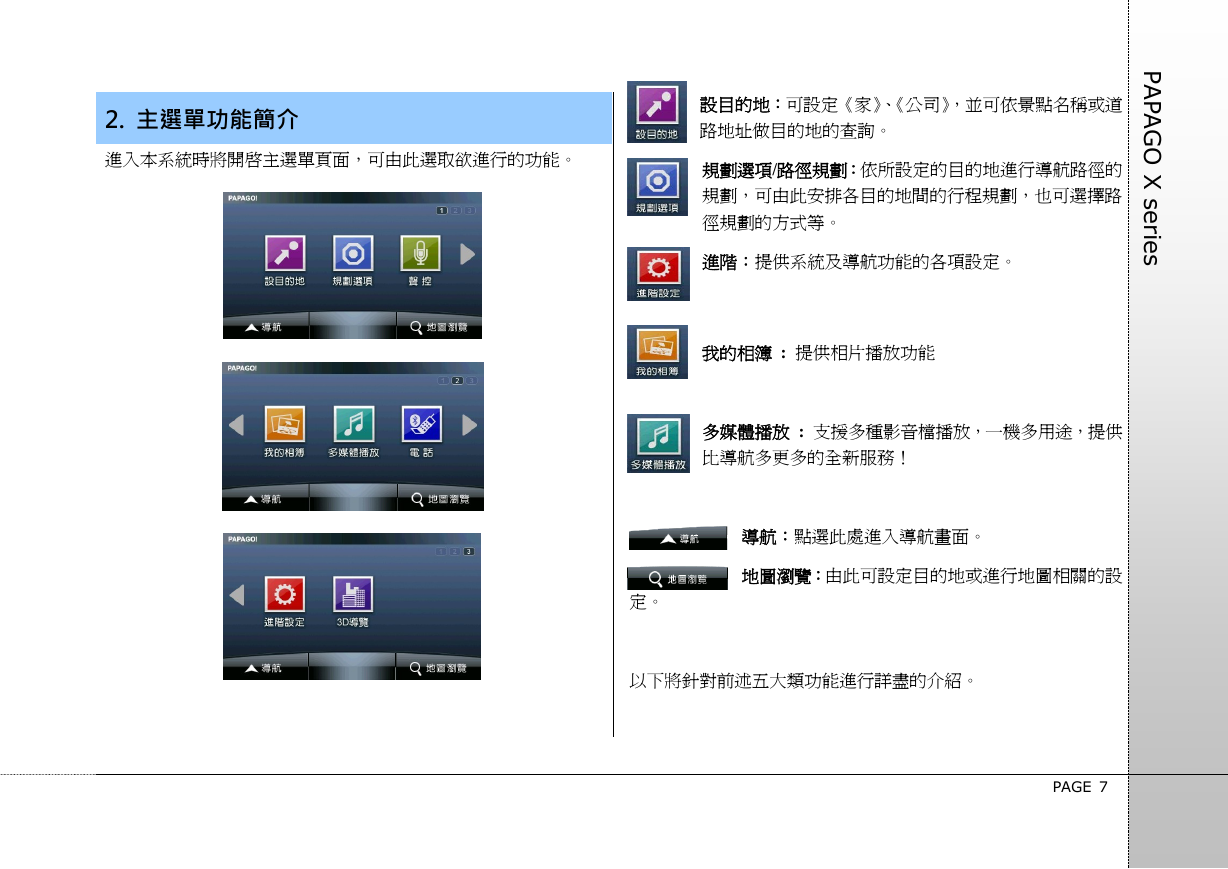Click the 設目的地 icon beside its description
This screenshot has width=1228, height=869.
(657, 112)
